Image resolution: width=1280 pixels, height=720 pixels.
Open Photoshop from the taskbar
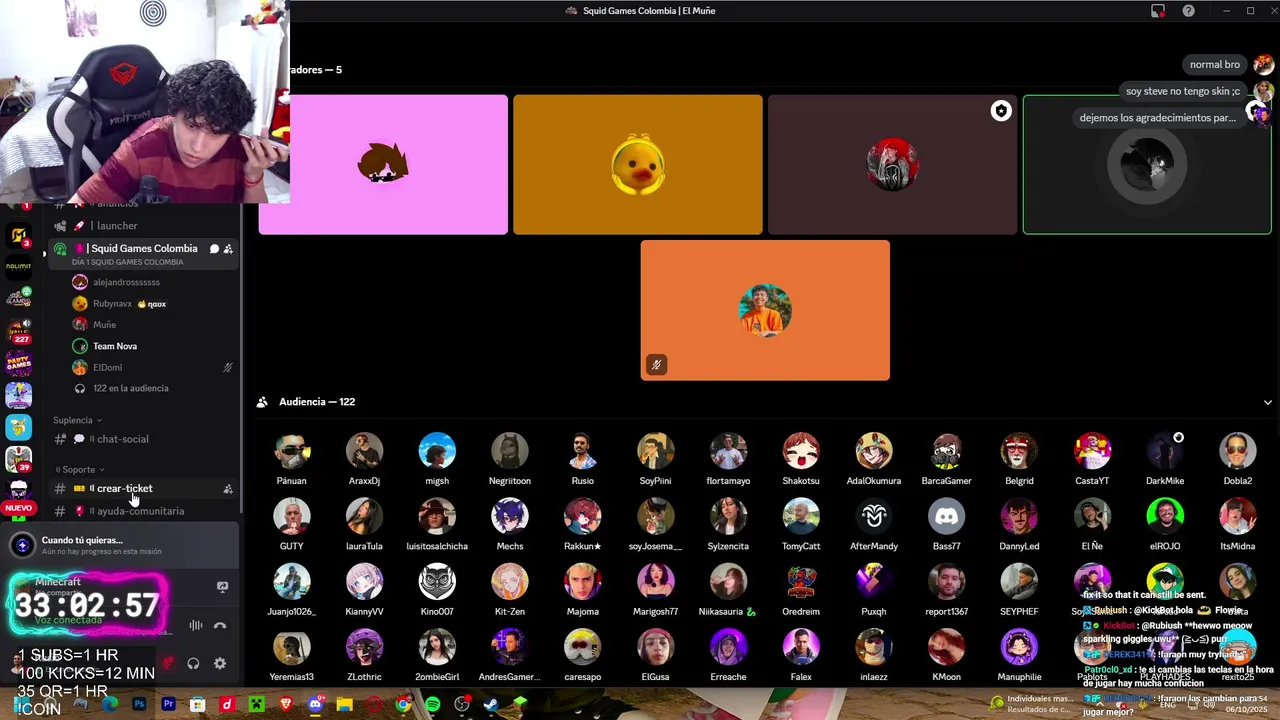139,705
